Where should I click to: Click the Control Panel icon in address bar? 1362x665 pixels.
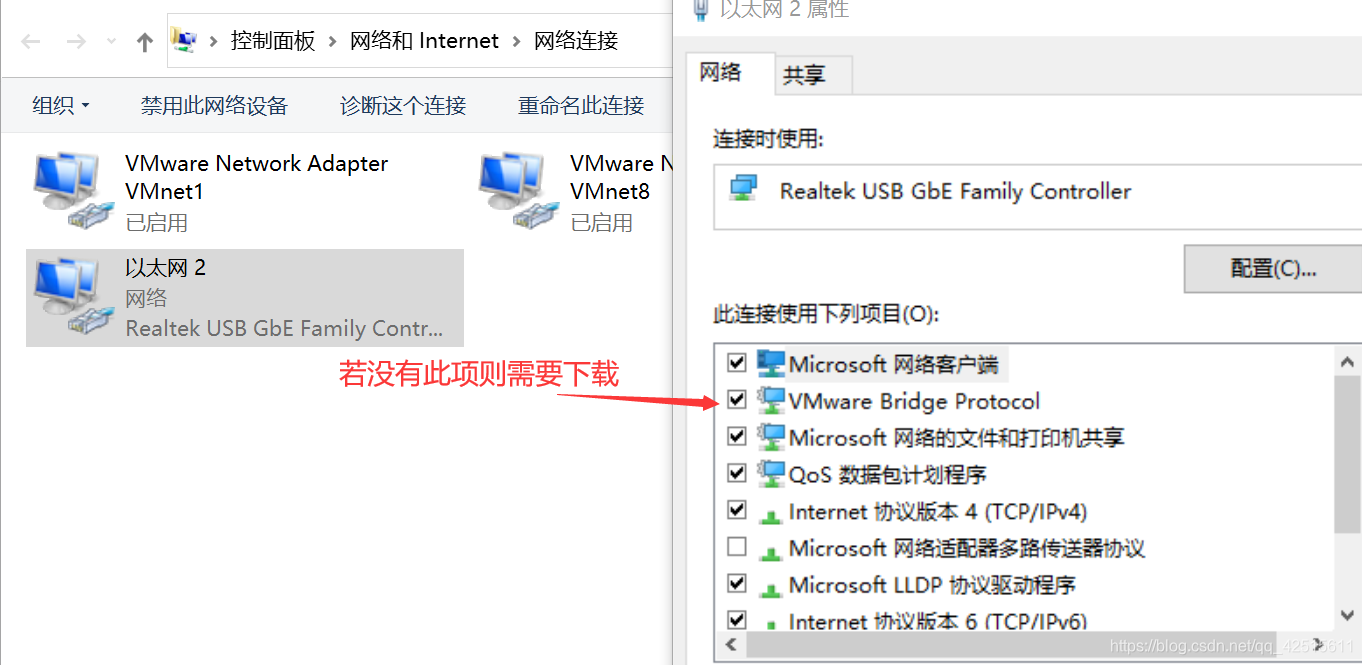click(x=184, y=40)
